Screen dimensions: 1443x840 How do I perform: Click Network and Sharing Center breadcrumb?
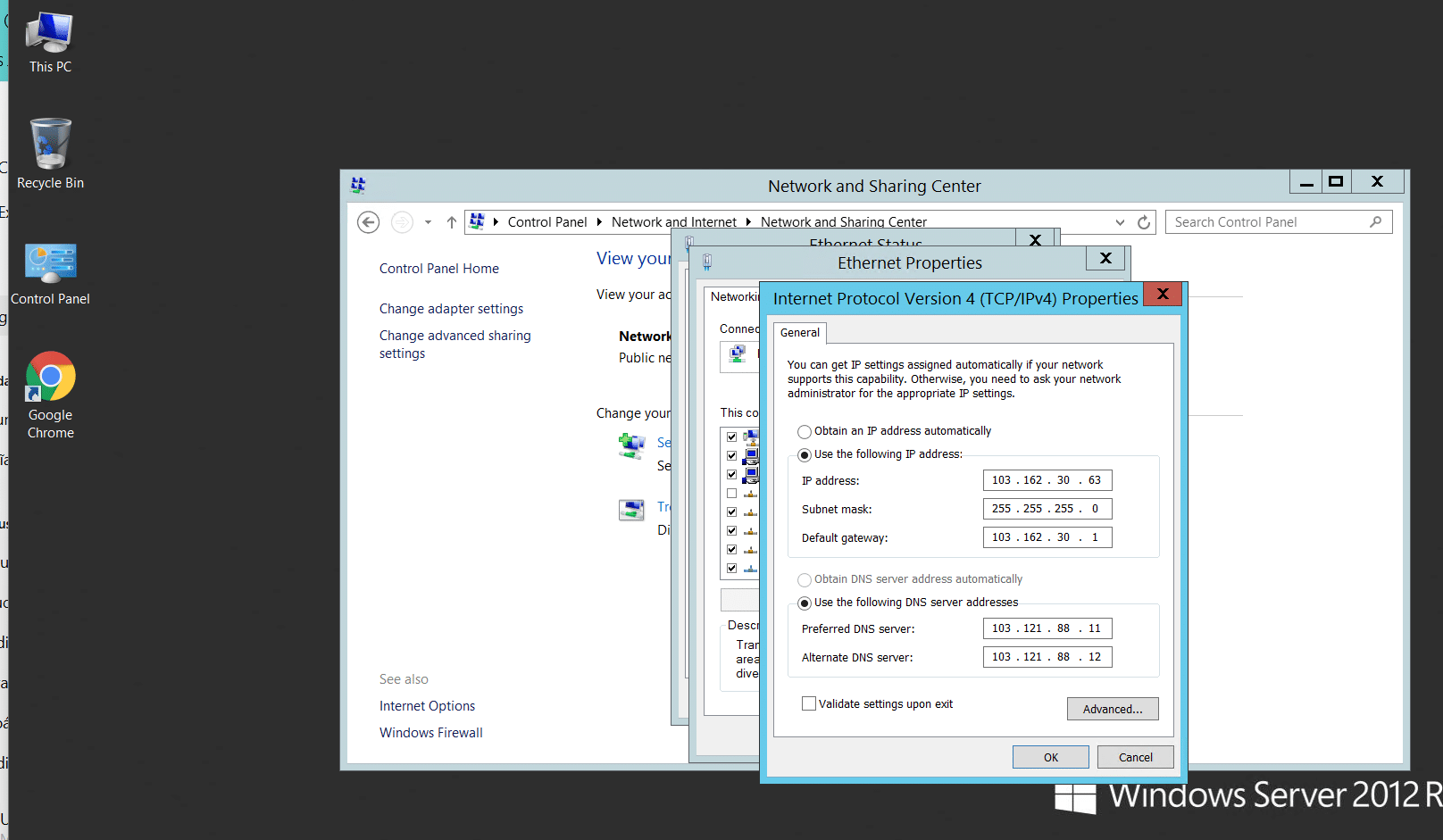click(x=844, y=222)
